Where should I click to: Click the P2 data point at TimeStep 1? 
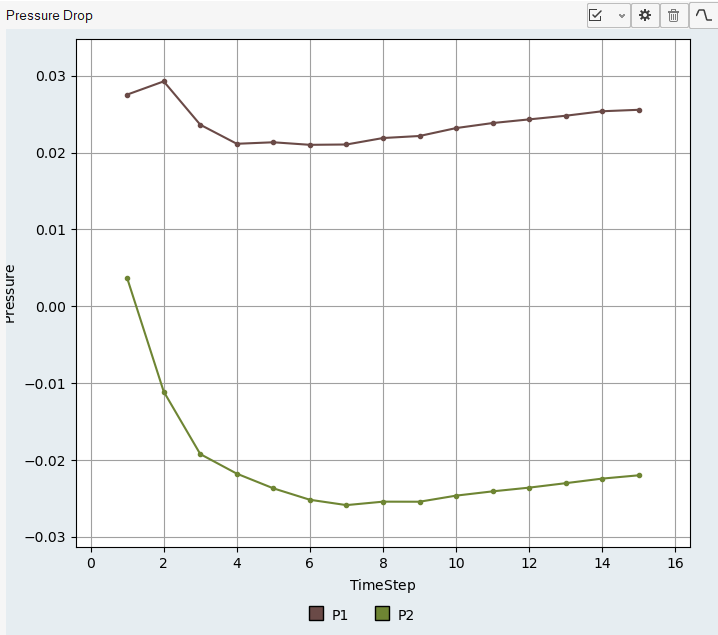pos(127,278)
